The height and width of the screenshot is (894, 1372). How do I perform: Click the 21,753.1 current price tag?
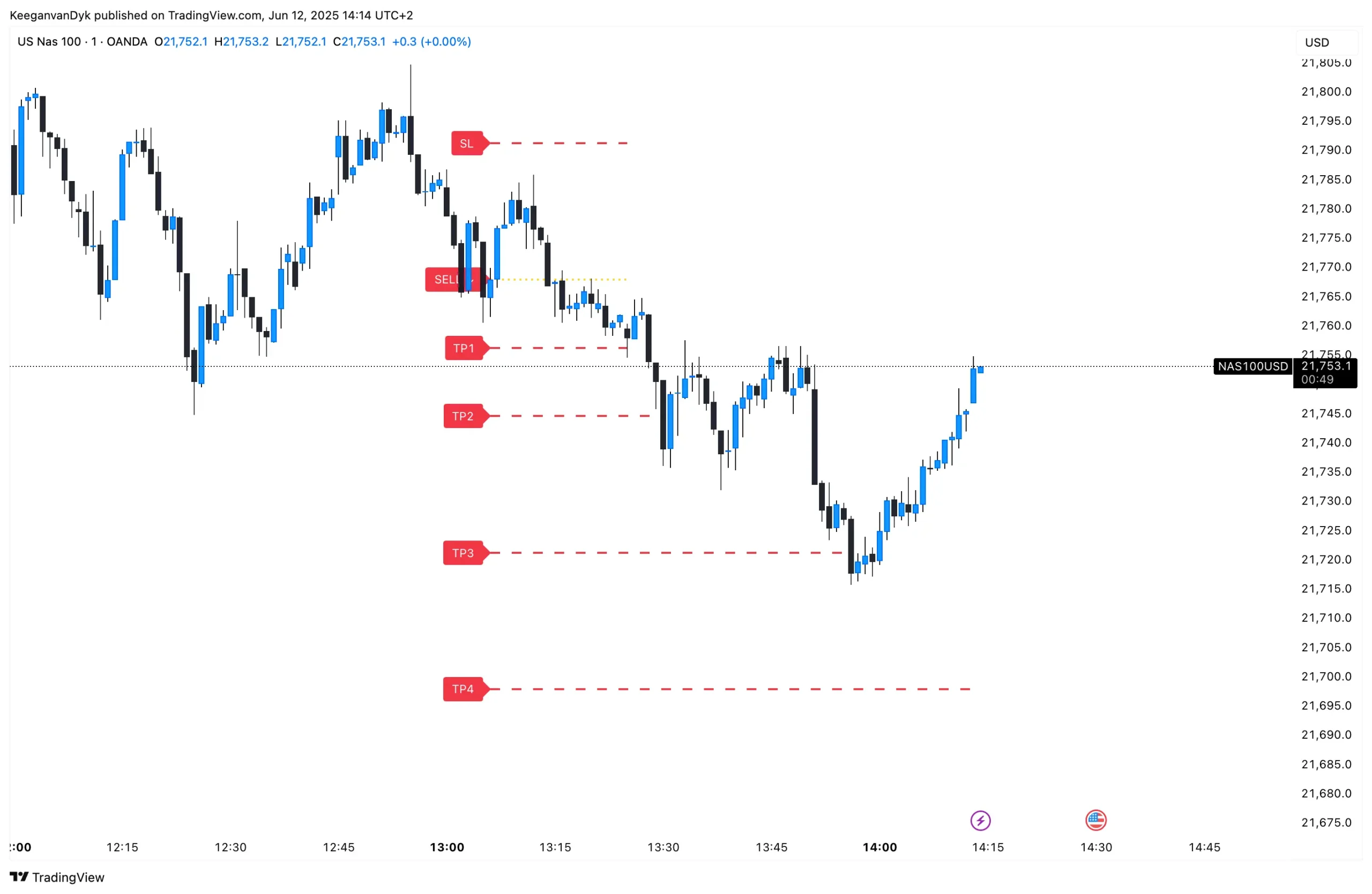[x=1326, y=366]
